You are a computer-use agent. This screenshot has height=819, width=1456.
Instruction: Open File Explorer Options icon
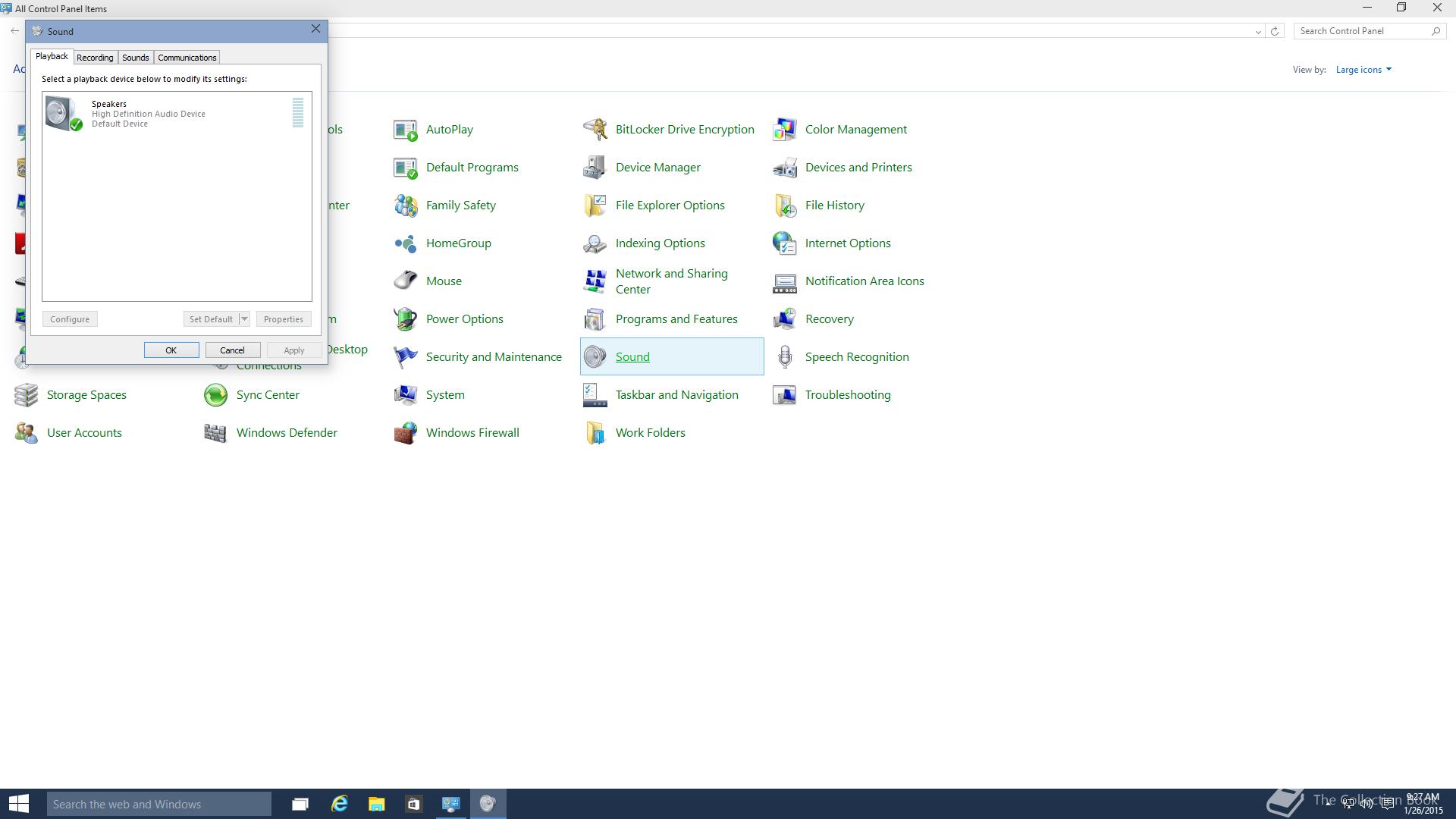(x=595, y=206)
